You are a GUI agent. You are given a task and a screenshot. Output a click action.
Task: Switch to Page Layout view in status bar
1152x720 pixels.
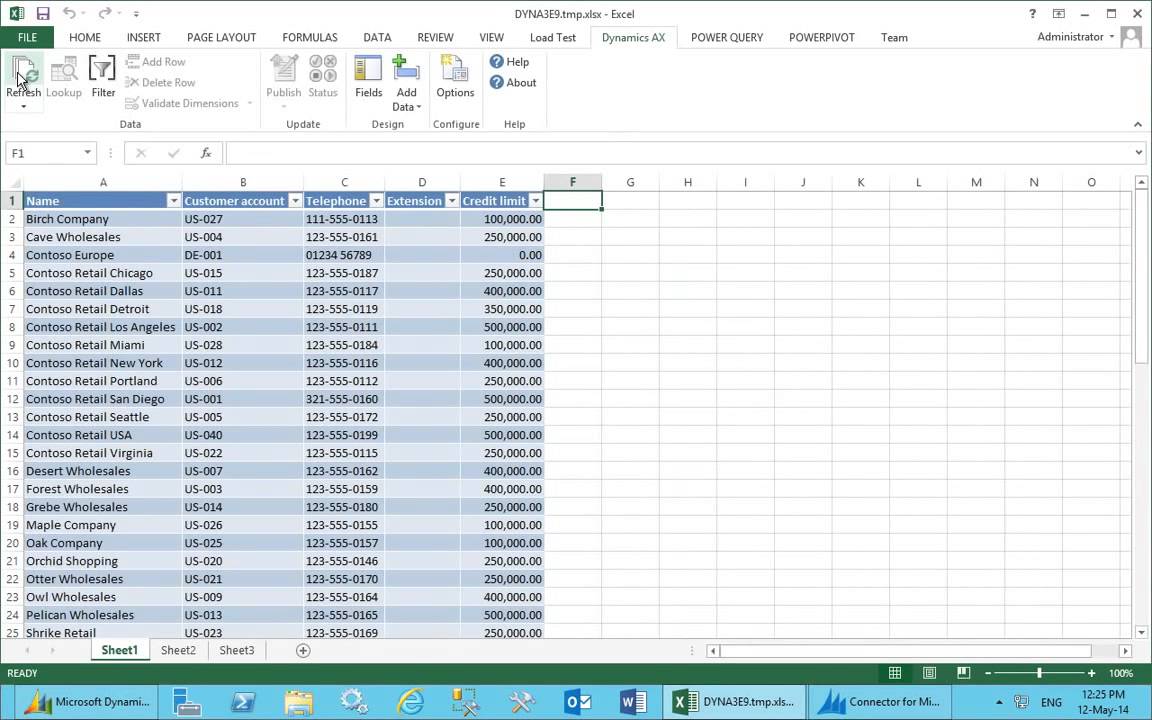click(929, 673)
